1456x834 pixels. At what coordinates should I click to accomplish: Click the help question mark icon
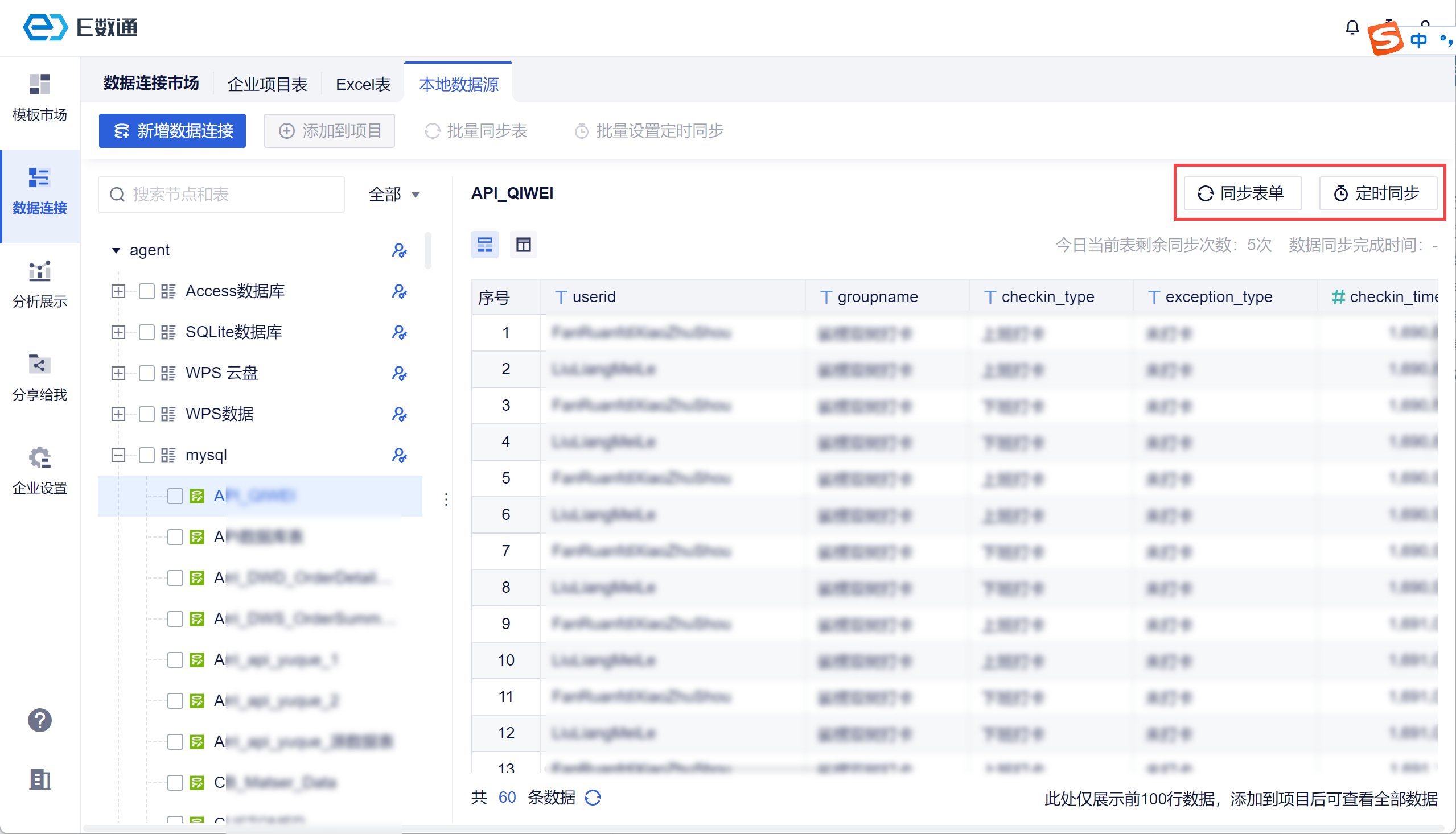click(39, 720)
